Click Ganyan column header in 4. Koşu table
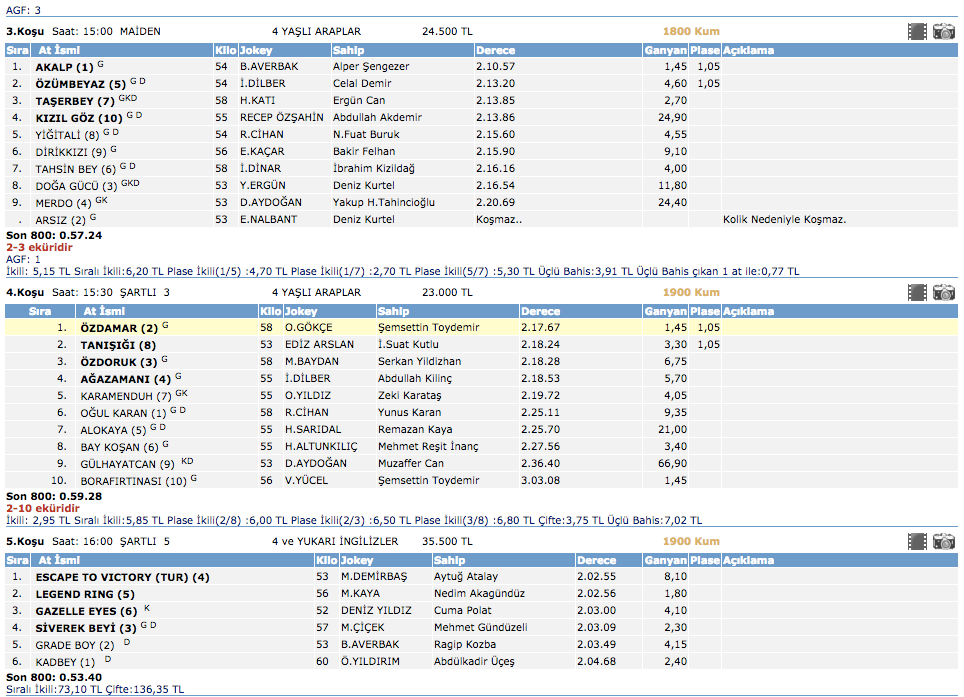The width and height of the screenshot is (964, 697). point(665,311)
